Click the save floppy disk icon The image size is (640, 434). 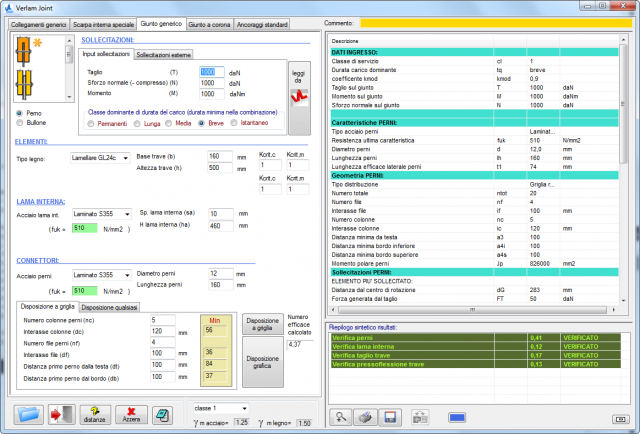tap(391, 416)
